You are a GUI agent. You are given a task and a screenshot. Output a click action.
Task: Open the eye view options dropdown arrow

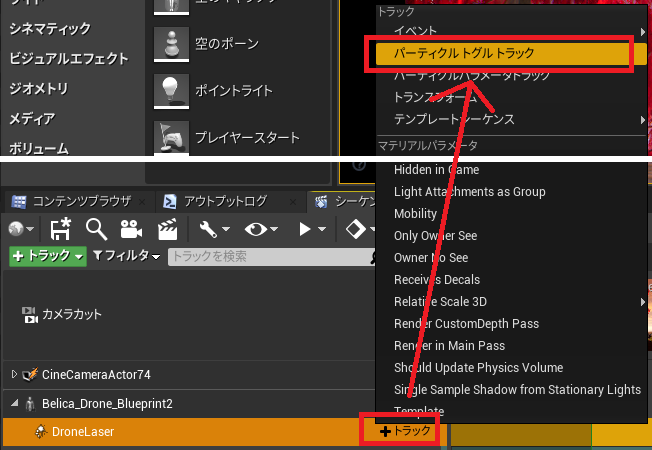274,229
